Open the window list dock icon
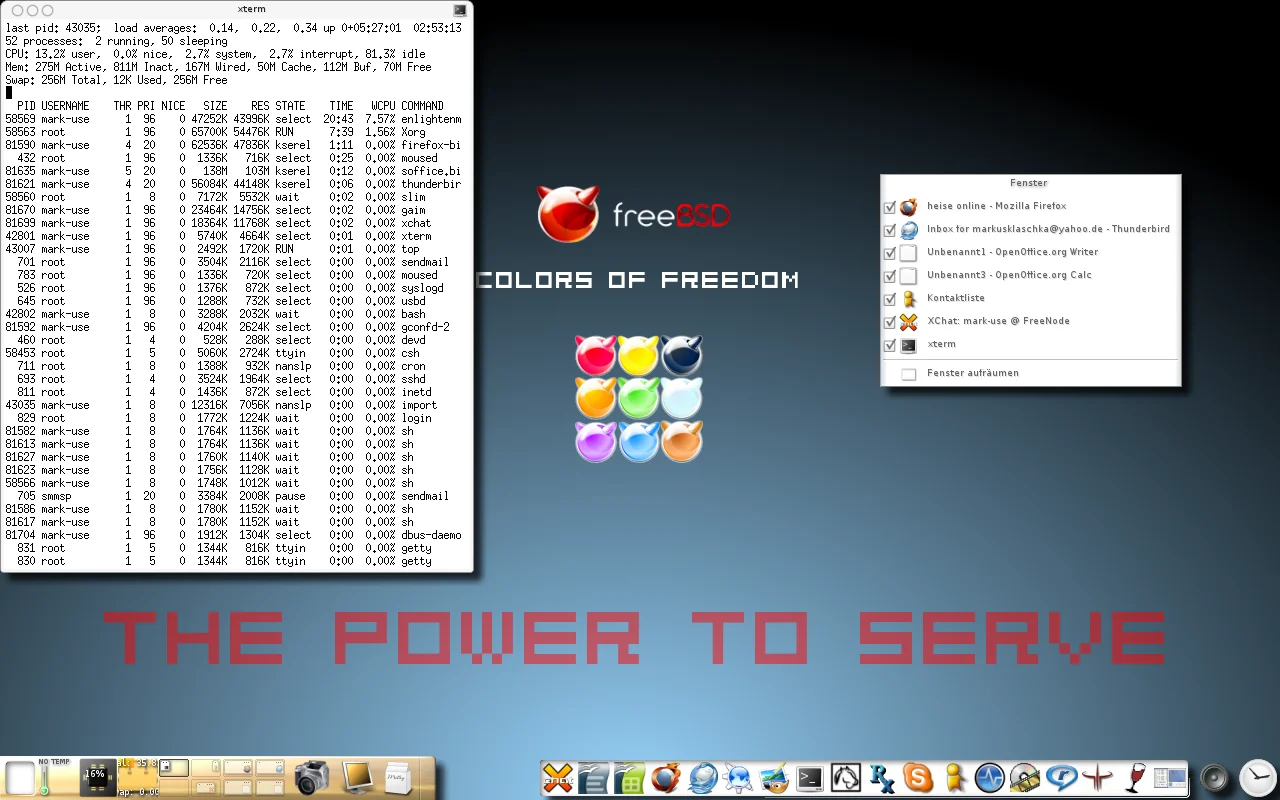Screen dimensions: 1280x800 coord(1170,777)
